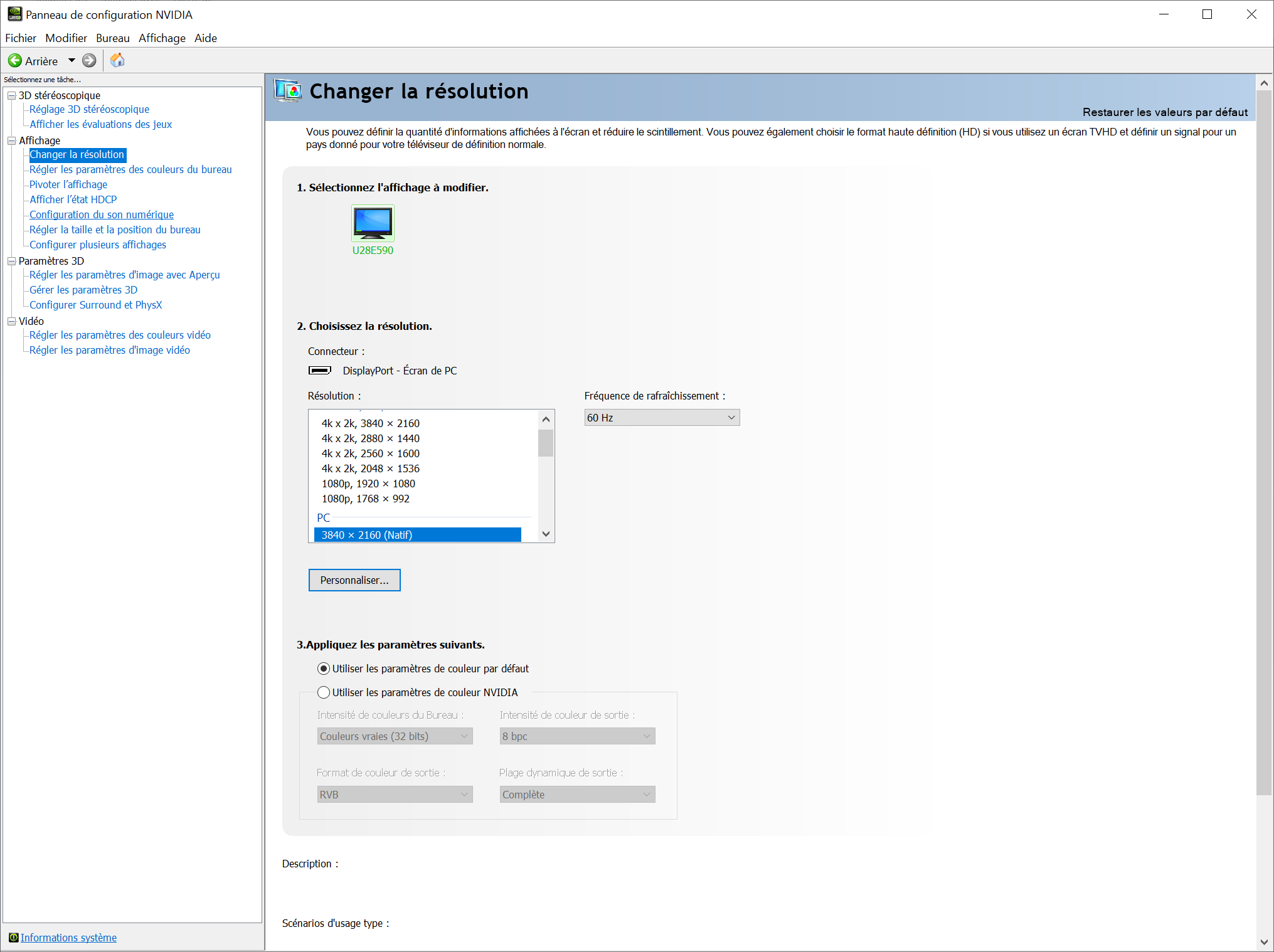Screen dimensions: 1274x952
Task: Select default color settings radio button
Action: tap(324, 669)
